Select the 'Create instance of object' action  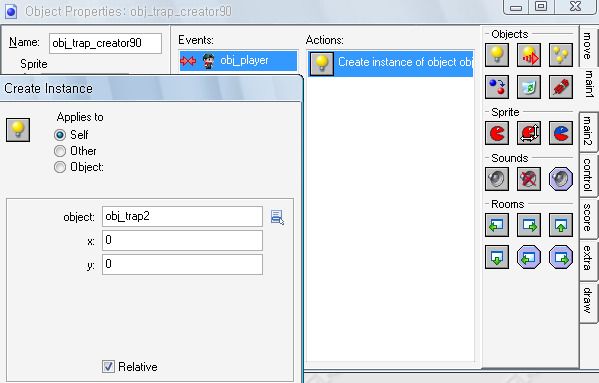coord(391,63)
